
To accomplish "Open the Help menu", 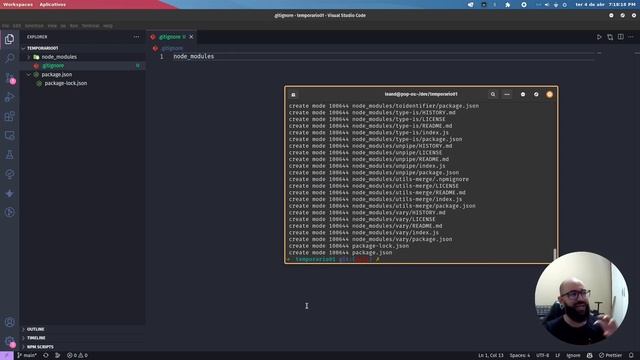I will (x=108, y=26).
